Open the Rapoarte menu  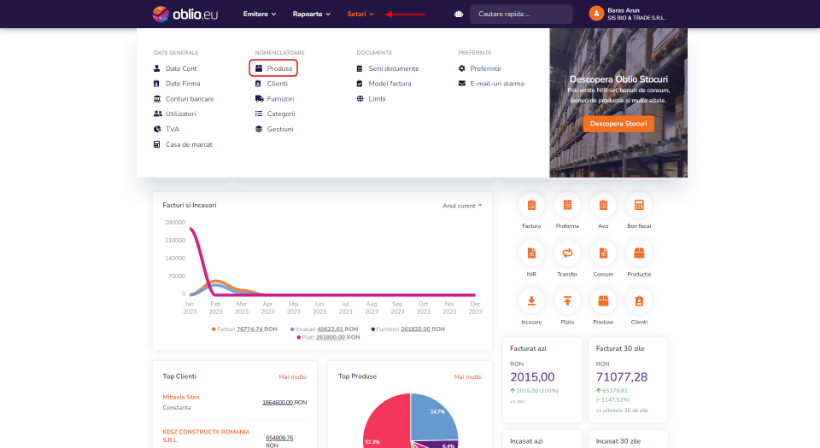311,14
